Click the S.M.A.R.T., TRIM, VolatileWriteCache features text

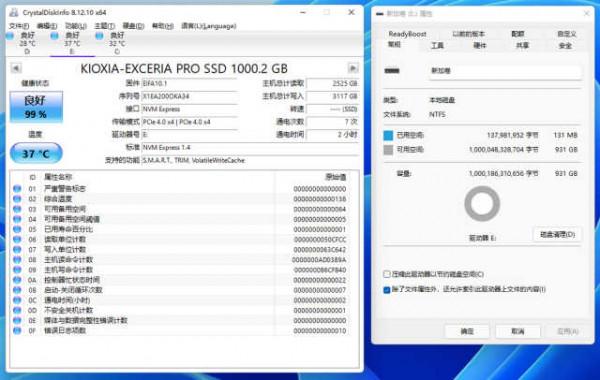click(x=194, y=160)
